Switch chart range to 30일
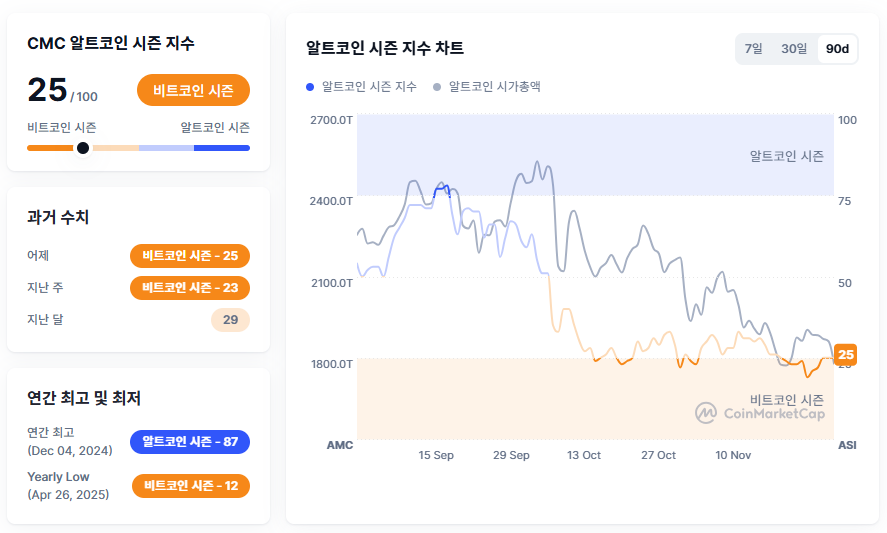The width and height of the screenshot is (887, 533). 794,49
